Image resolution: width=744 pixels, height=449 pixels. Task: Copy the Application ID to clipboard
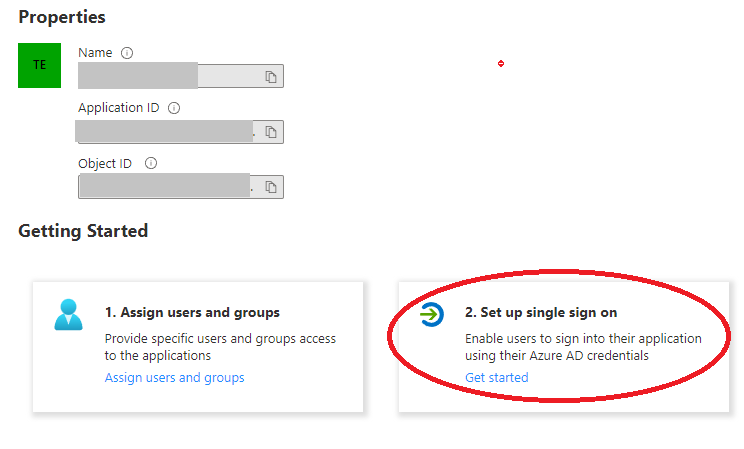pyautogui.click(x=271, y=132)
